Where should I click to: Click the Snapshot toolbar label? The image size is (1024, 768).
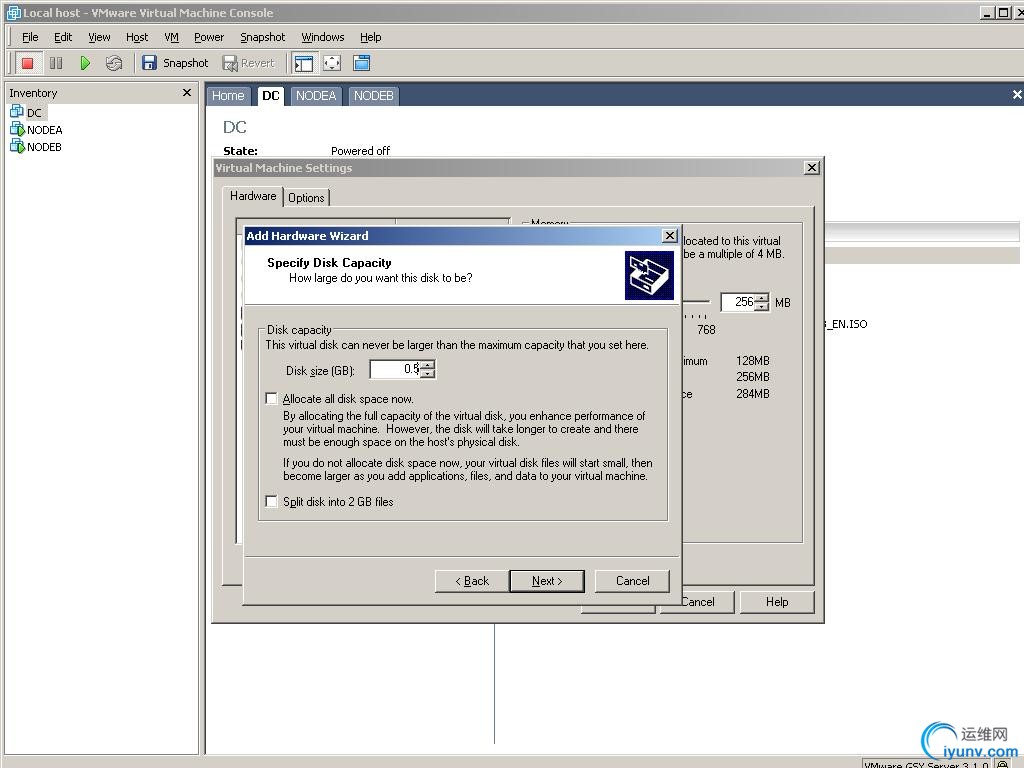[x=185, y=63]
